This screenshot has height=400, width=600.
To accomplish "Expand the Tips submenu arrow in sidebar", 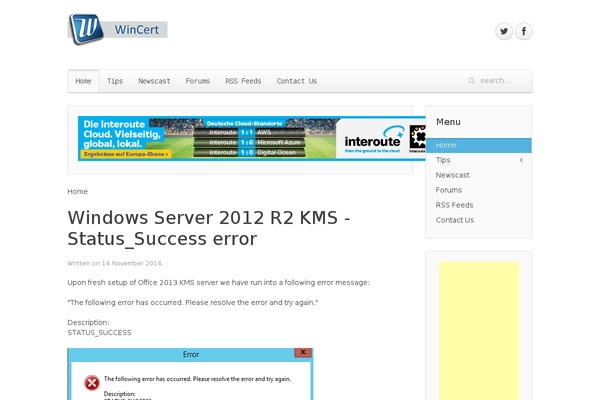I will click(x=521, y=160).
